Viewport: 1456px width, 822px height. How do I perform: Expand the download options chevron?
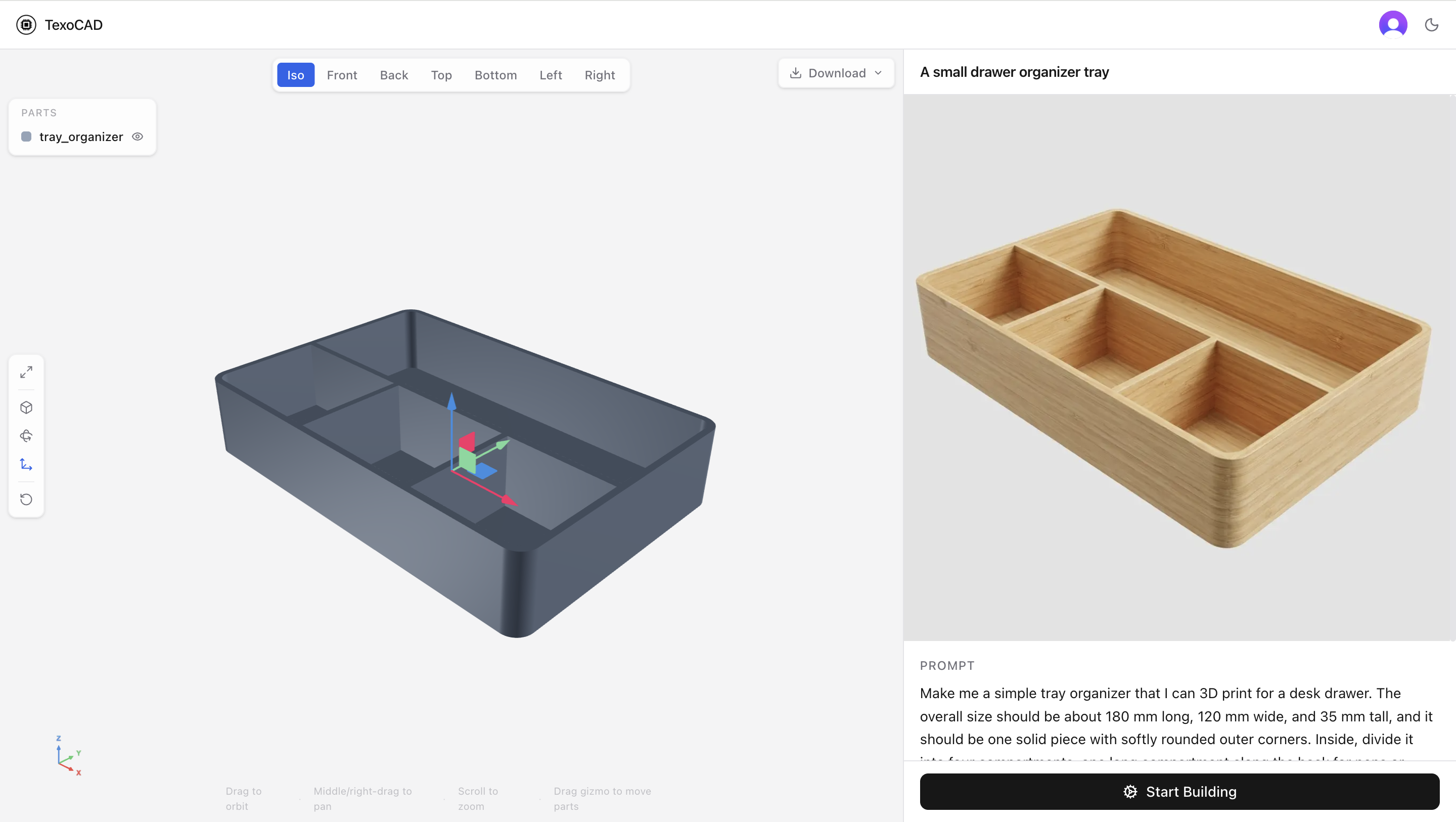(878, 73)
